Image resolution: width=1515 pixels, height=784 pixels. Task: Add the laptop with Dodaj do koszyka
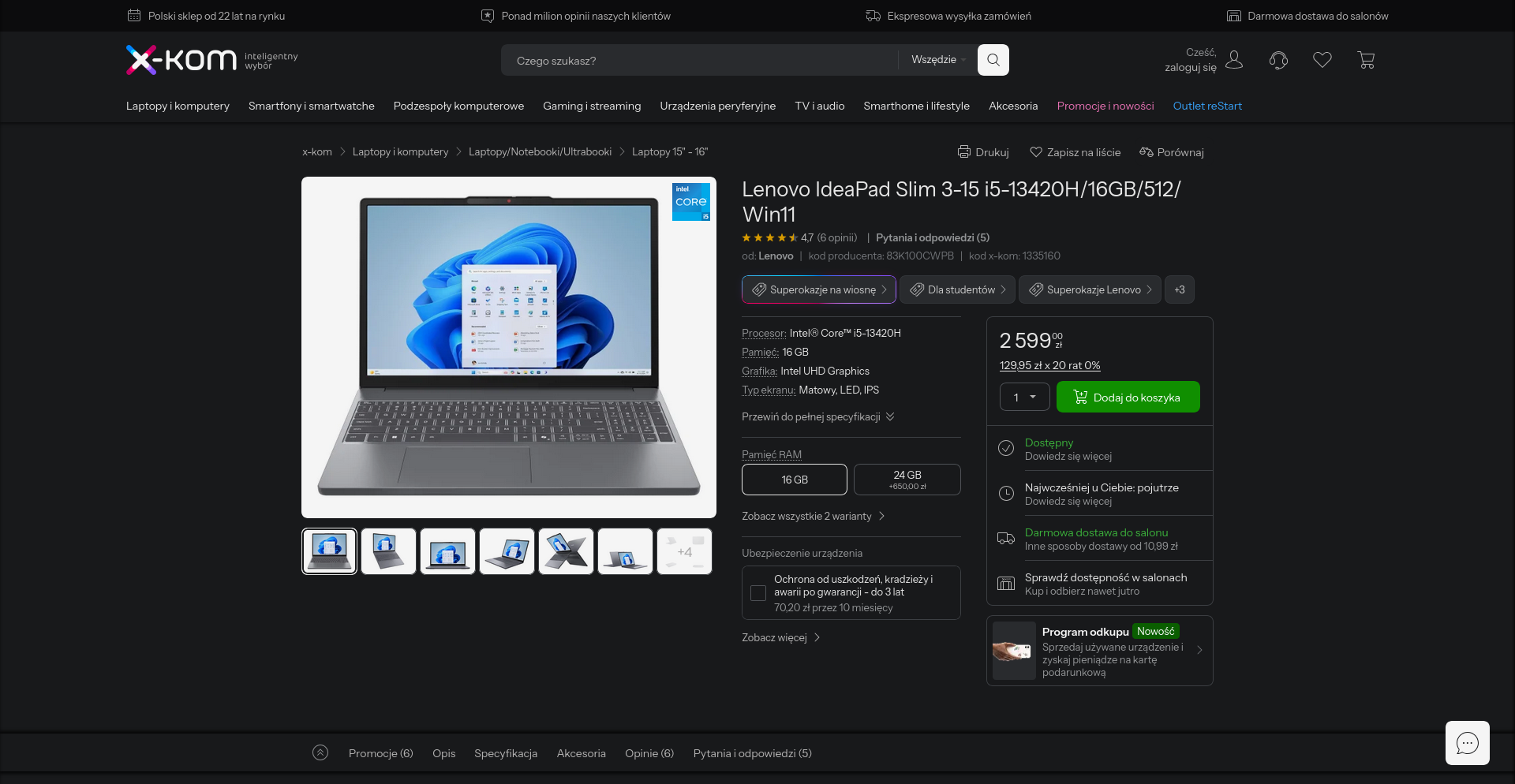(1128, 397)
